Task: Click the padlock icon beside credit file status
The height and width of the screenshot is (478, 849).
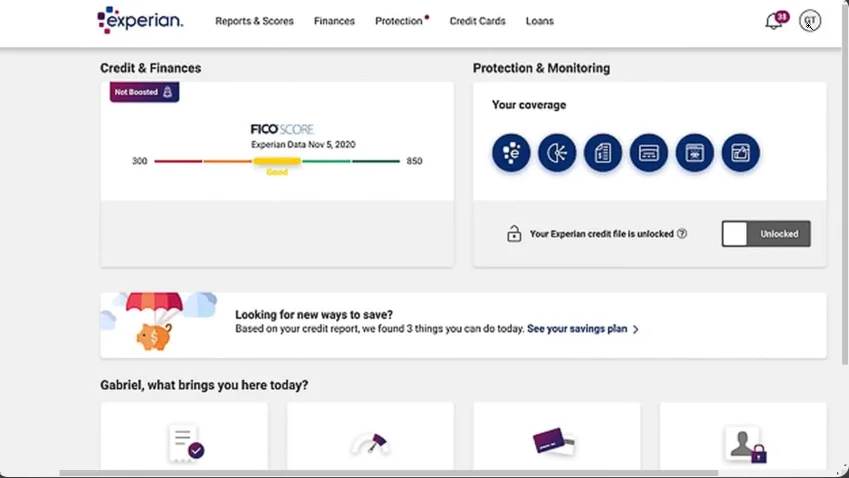Action: 514,233
